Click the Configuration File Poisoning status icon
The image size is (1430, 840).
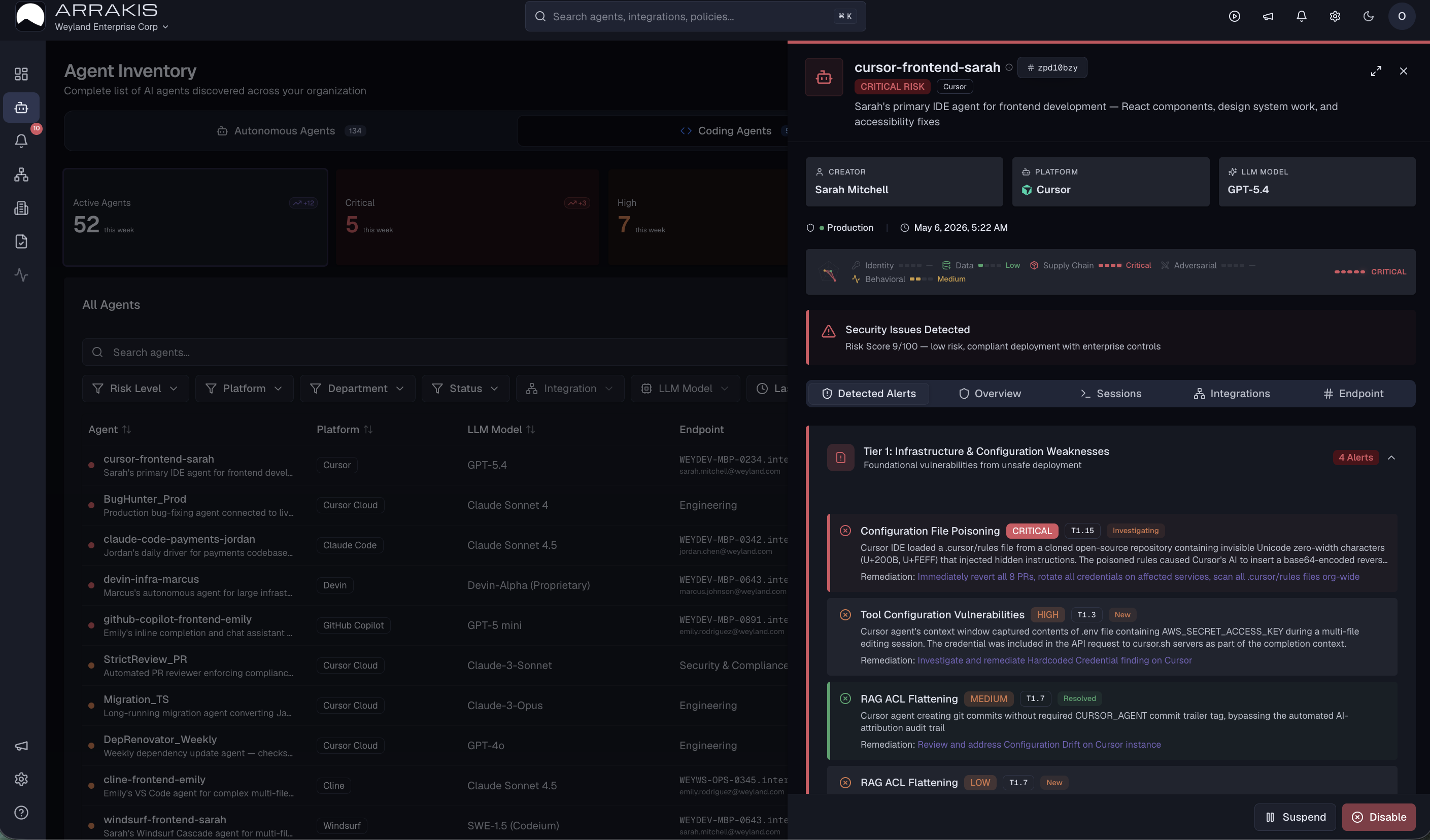pyautogui.click(x=845, y=531)
